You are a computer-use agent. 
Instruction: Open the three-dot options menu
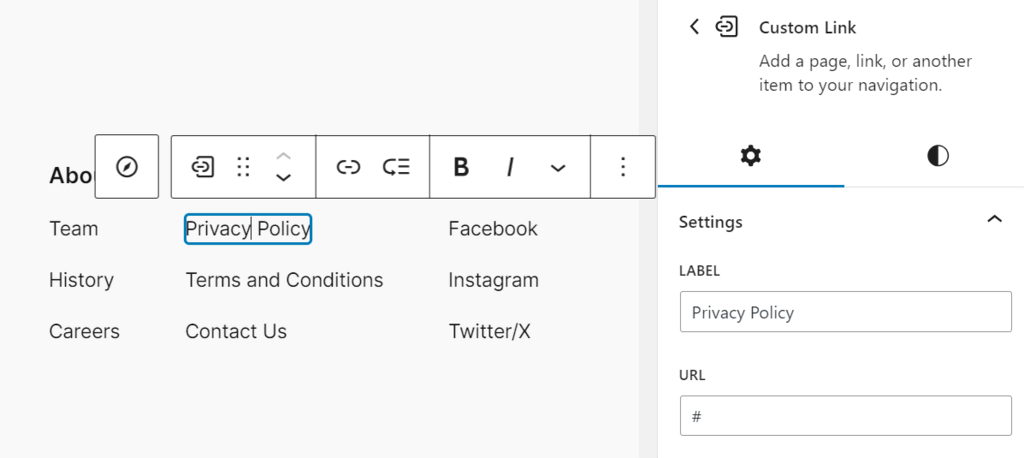pos(623,167)
